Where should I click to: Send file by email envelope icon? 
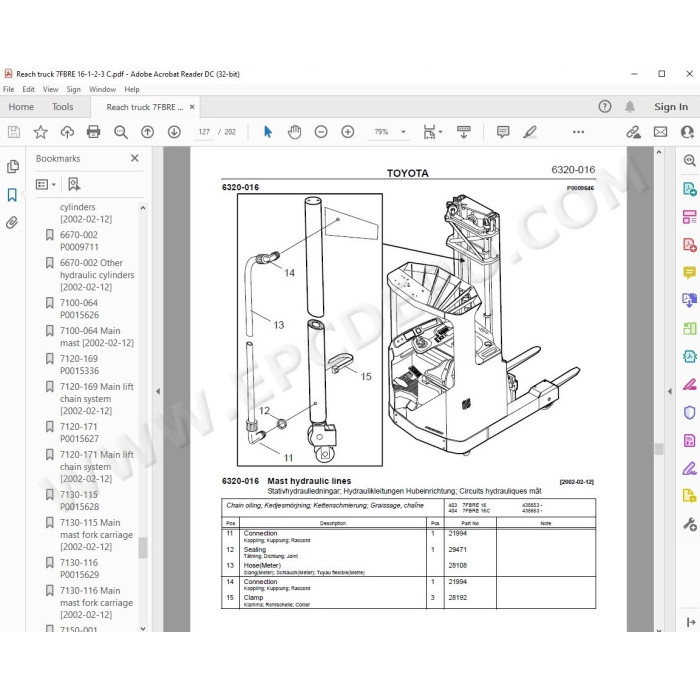[661, 132]
